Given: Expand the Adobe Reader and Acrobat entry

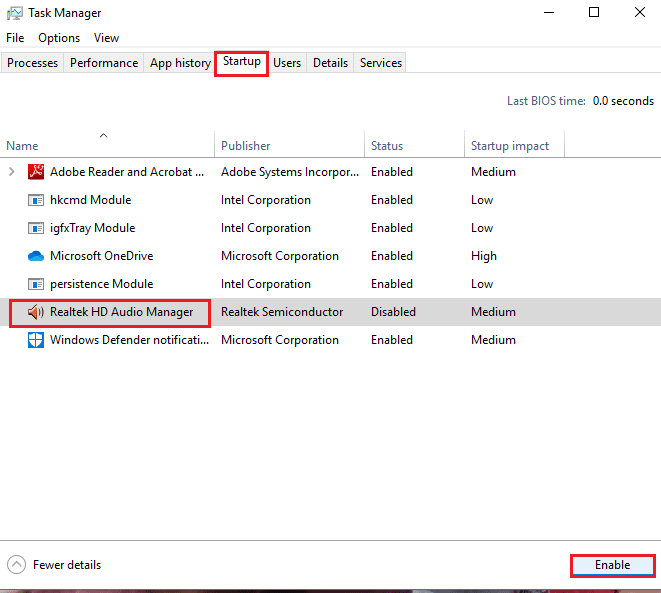Looking at the screenshot, I should click(x=12, y=172).
